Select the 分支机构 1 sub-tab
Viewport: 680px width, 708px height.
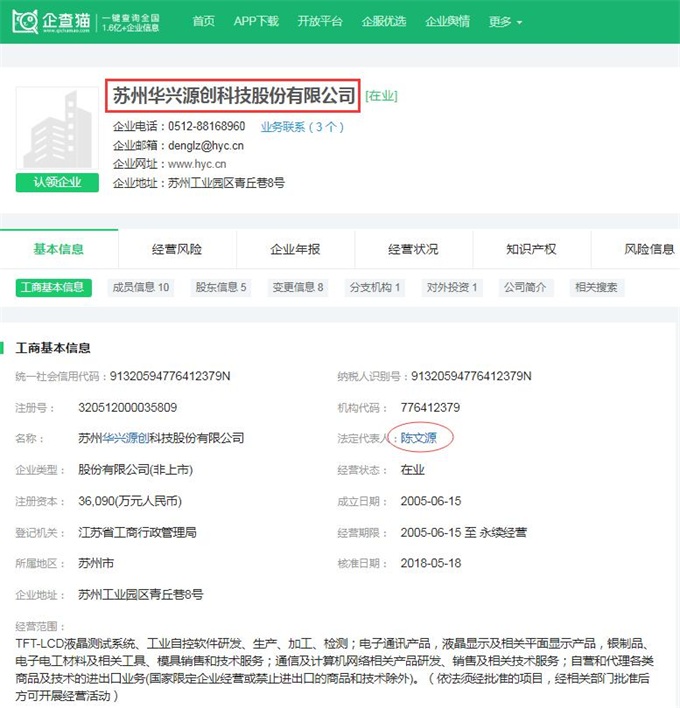coord(375,288)
